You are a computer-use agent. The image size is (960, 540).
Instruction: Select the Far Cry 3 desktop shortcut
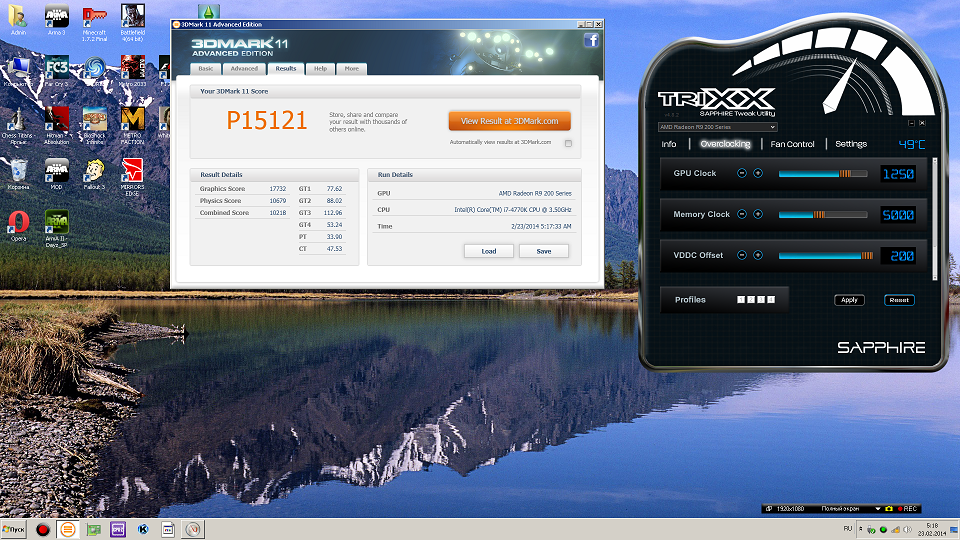click(56, 71)
